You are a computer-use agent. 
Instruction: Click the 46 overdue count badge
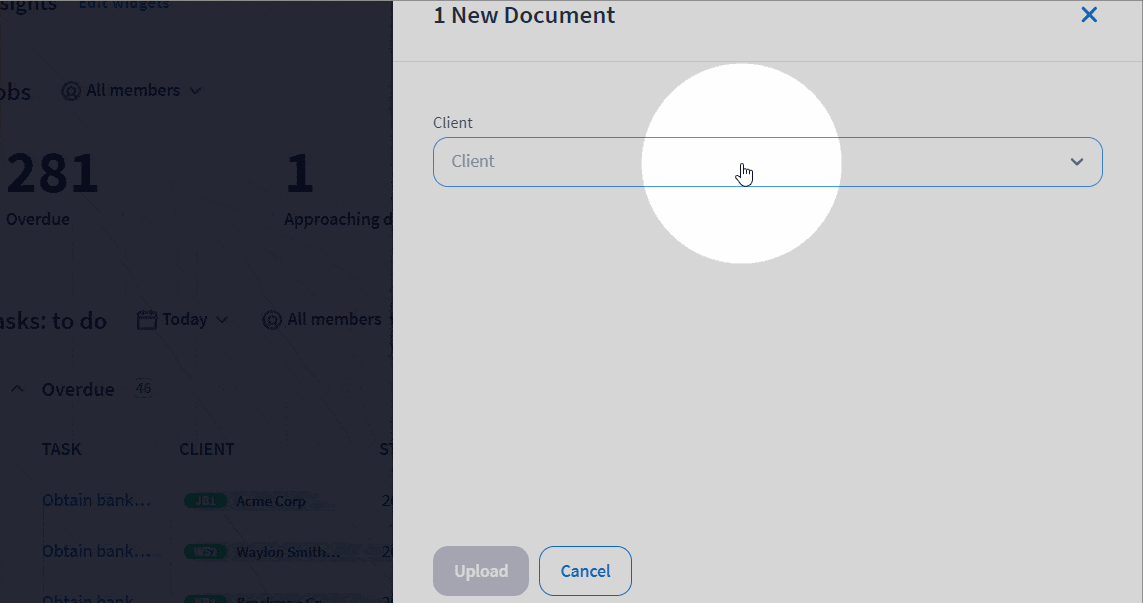pyautogui.click(x=143, y=389)
